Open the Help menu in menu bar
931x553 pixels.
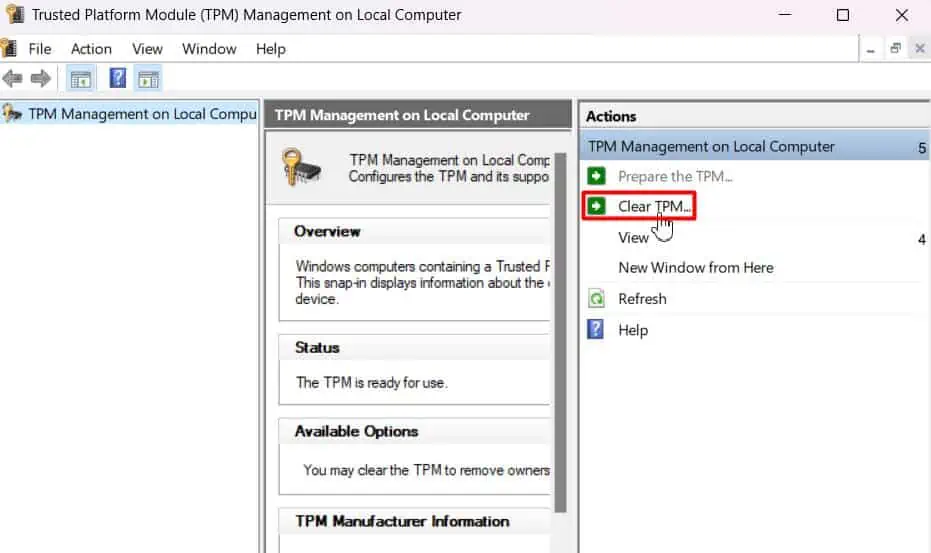(x=271, y=49)
